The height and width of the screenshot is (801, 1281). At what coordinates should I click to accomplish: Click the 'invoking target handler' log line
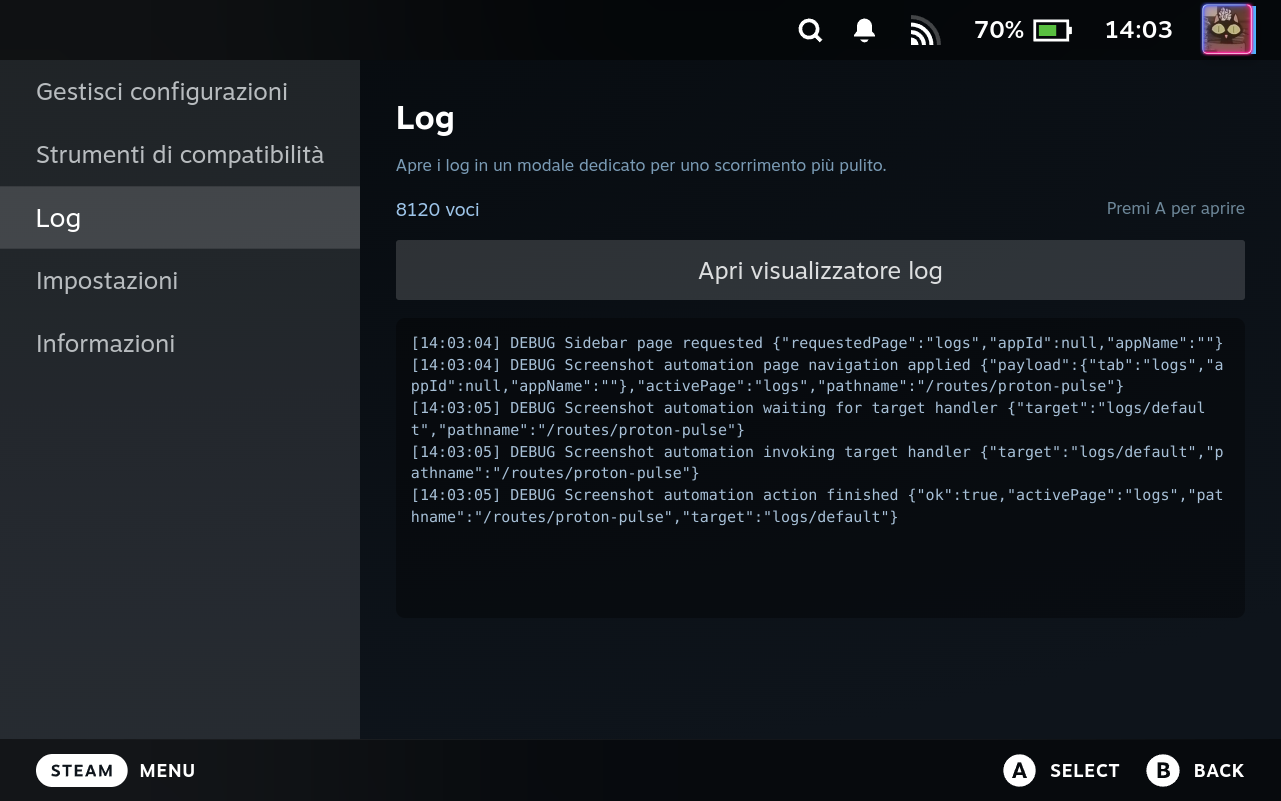(817, 462)
